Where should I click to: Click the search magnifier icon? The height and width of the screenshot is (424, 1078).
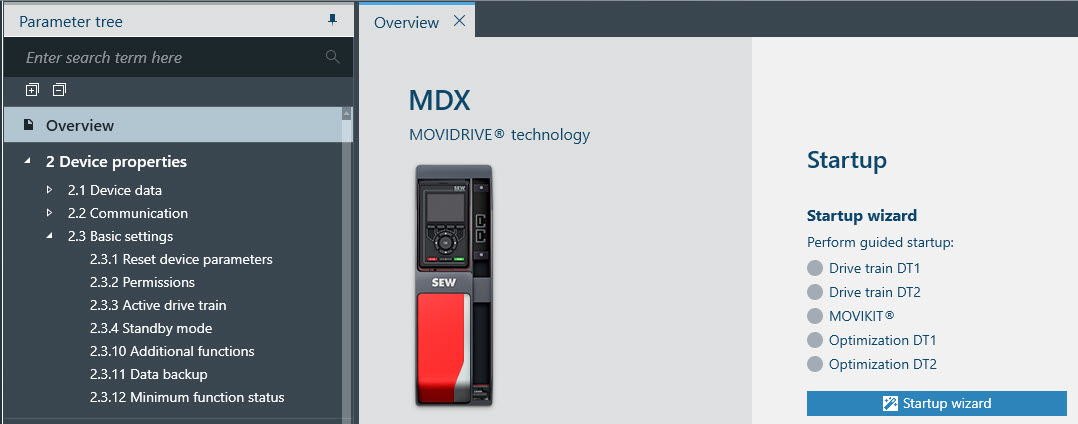[333, 58]
